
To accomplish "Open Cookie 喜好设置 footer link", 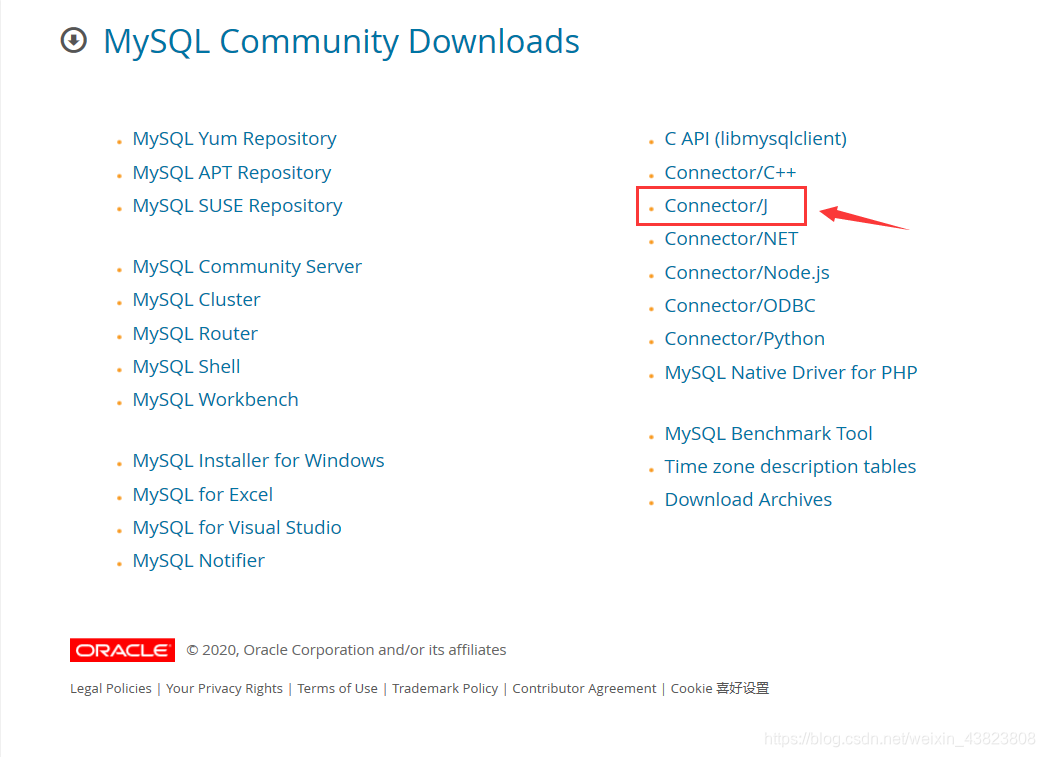I will pos(720,688).
